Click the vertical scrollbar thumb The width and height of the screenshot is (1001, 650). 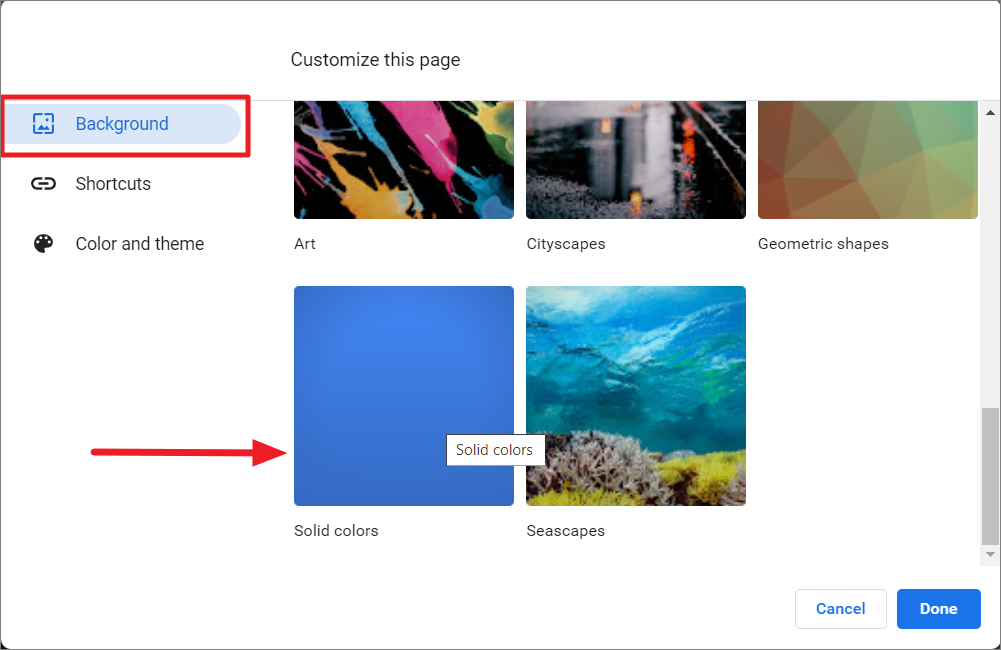[x=990, y=476]
